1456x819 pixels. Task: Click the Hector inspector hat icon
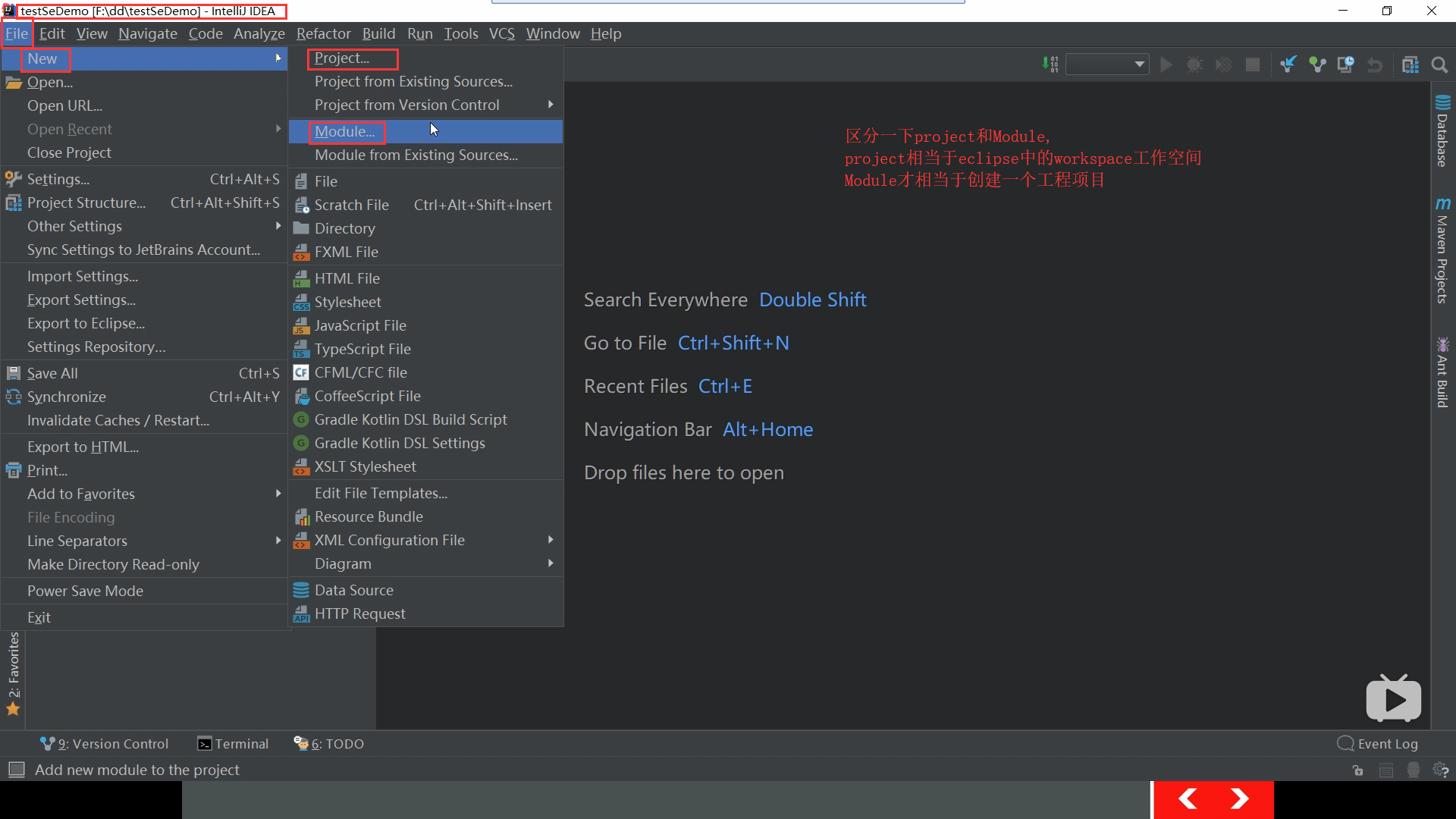pos(1414,770)
